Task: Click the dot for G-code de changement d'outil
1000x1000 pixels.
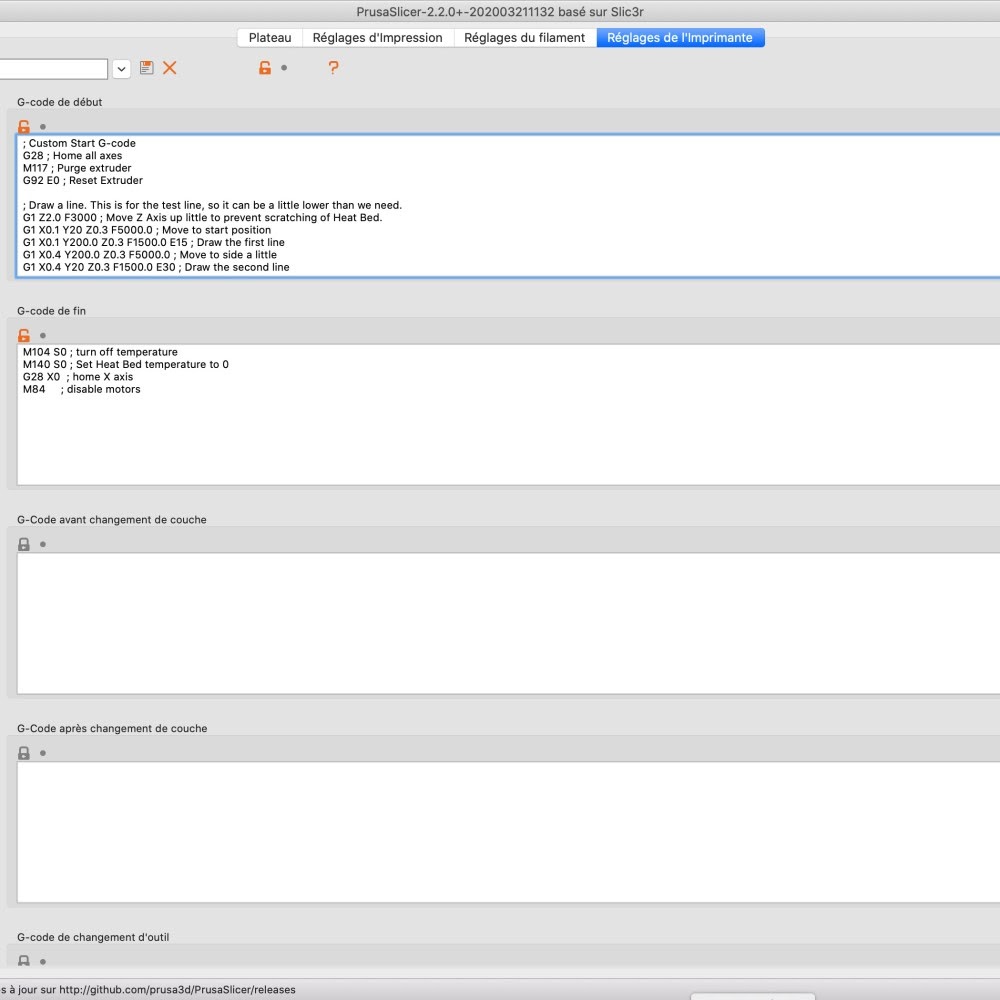Action: [x=43, y=961]
